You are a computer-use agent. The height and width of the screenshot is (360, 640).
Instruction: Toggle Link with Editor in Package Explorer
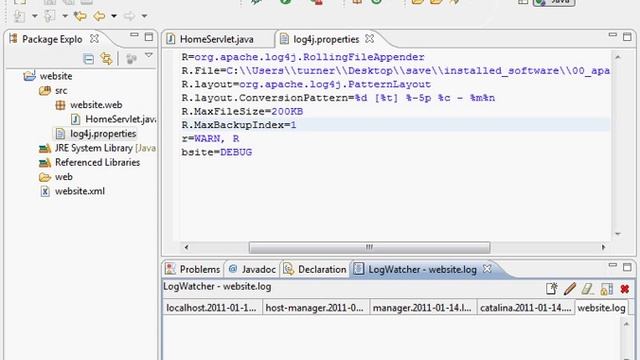[107, 59]
